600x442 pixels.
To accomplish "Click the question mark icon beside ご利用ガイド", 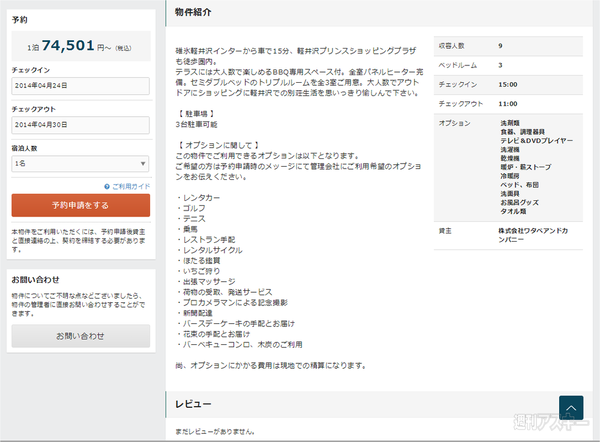I will tap(107, 186).
